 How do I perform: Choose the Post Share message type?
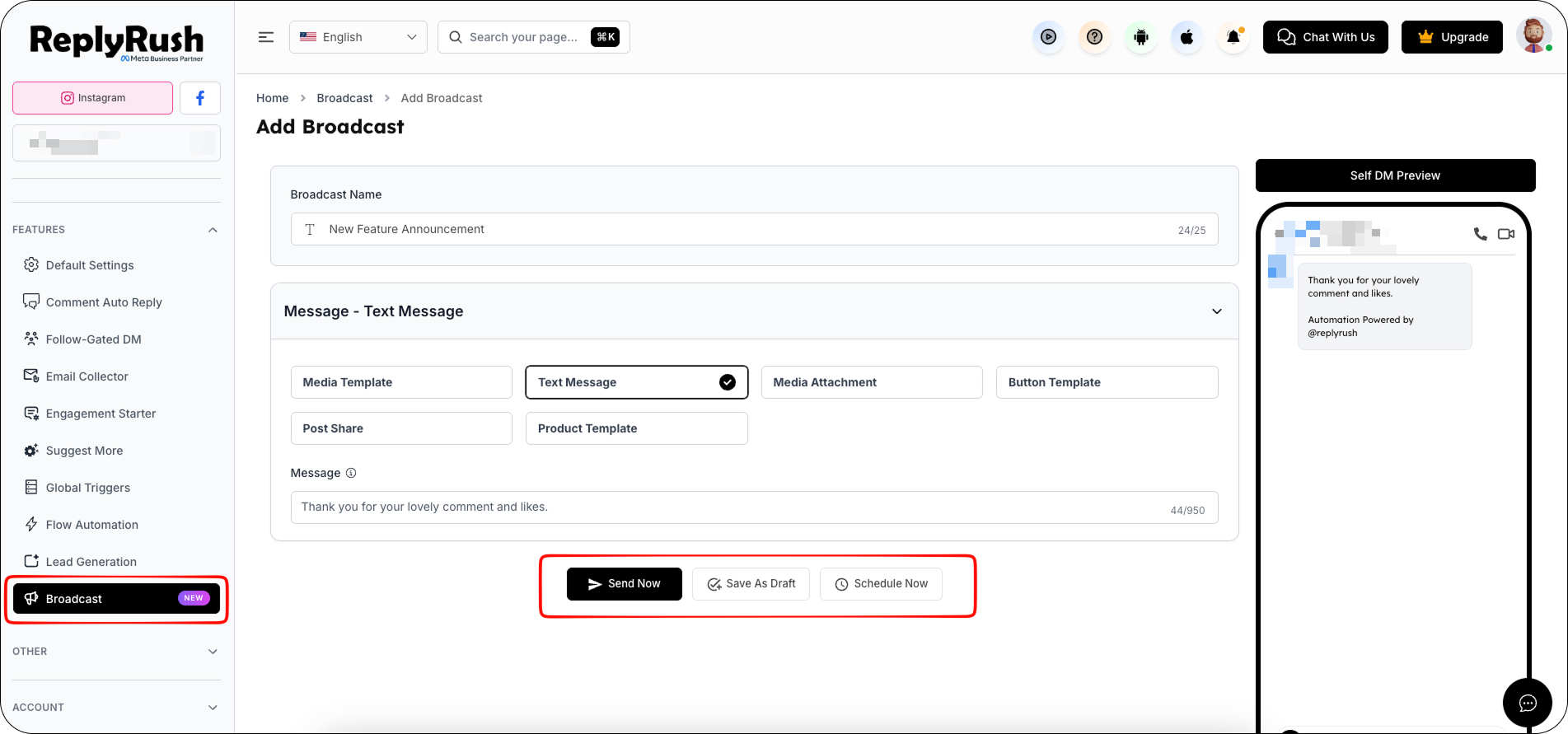coord(401,428)
